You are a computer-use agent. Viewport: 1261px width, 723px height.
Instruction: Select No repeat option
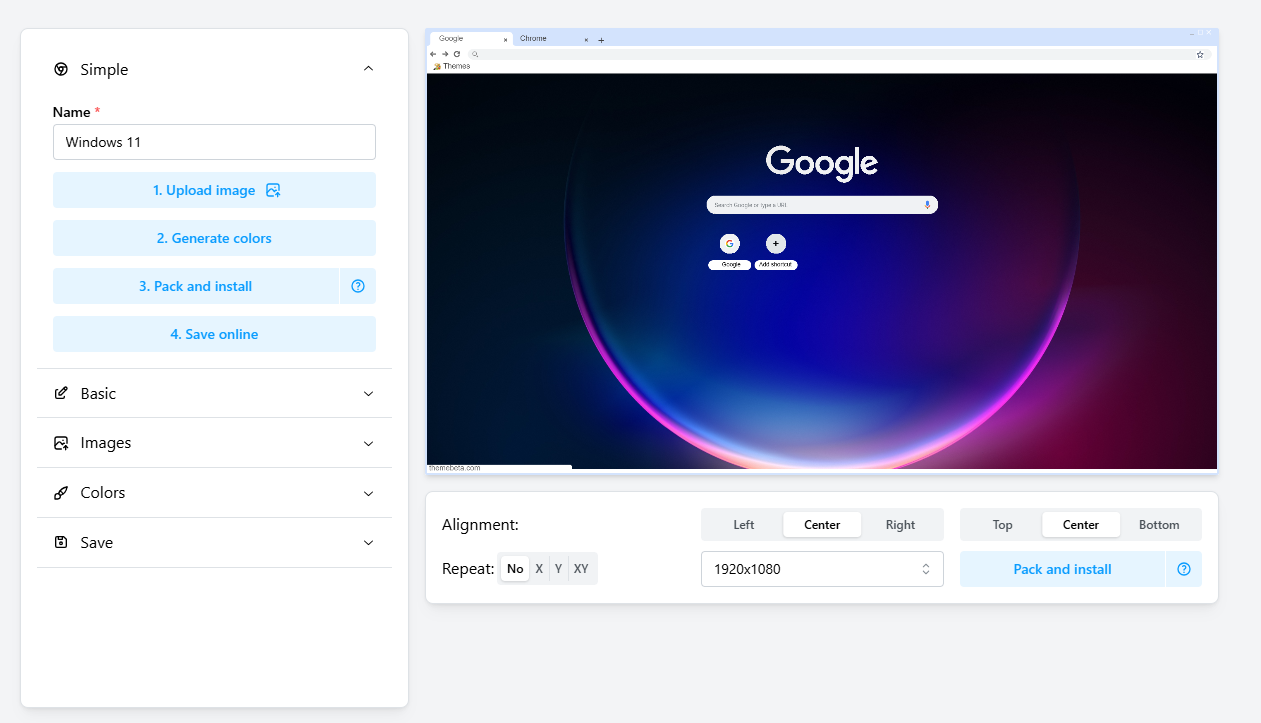515,569
